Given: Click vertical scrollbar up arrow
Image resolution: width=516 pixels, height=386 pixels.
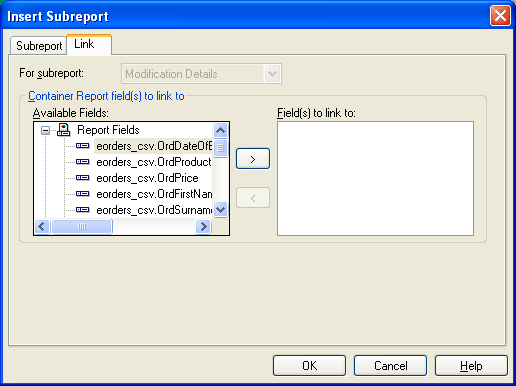Looking at the screenshot, I should pos(220,130).
